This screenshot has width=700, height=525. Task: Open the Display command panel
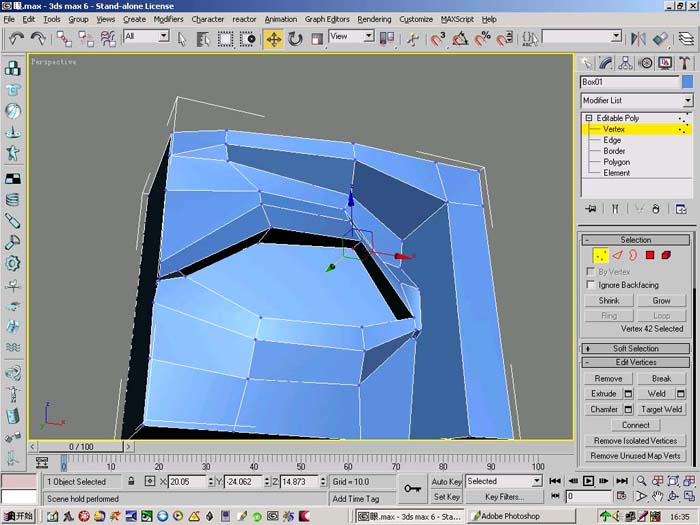(665, 63)
